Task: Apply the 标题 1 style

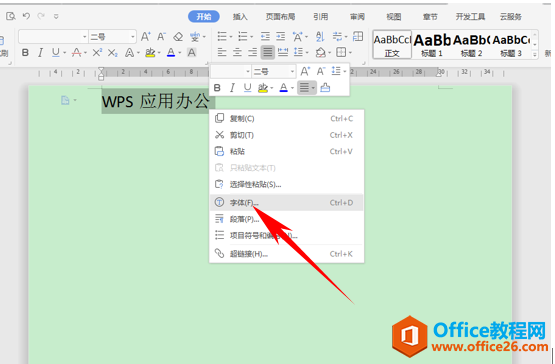Action: point(431,45)
